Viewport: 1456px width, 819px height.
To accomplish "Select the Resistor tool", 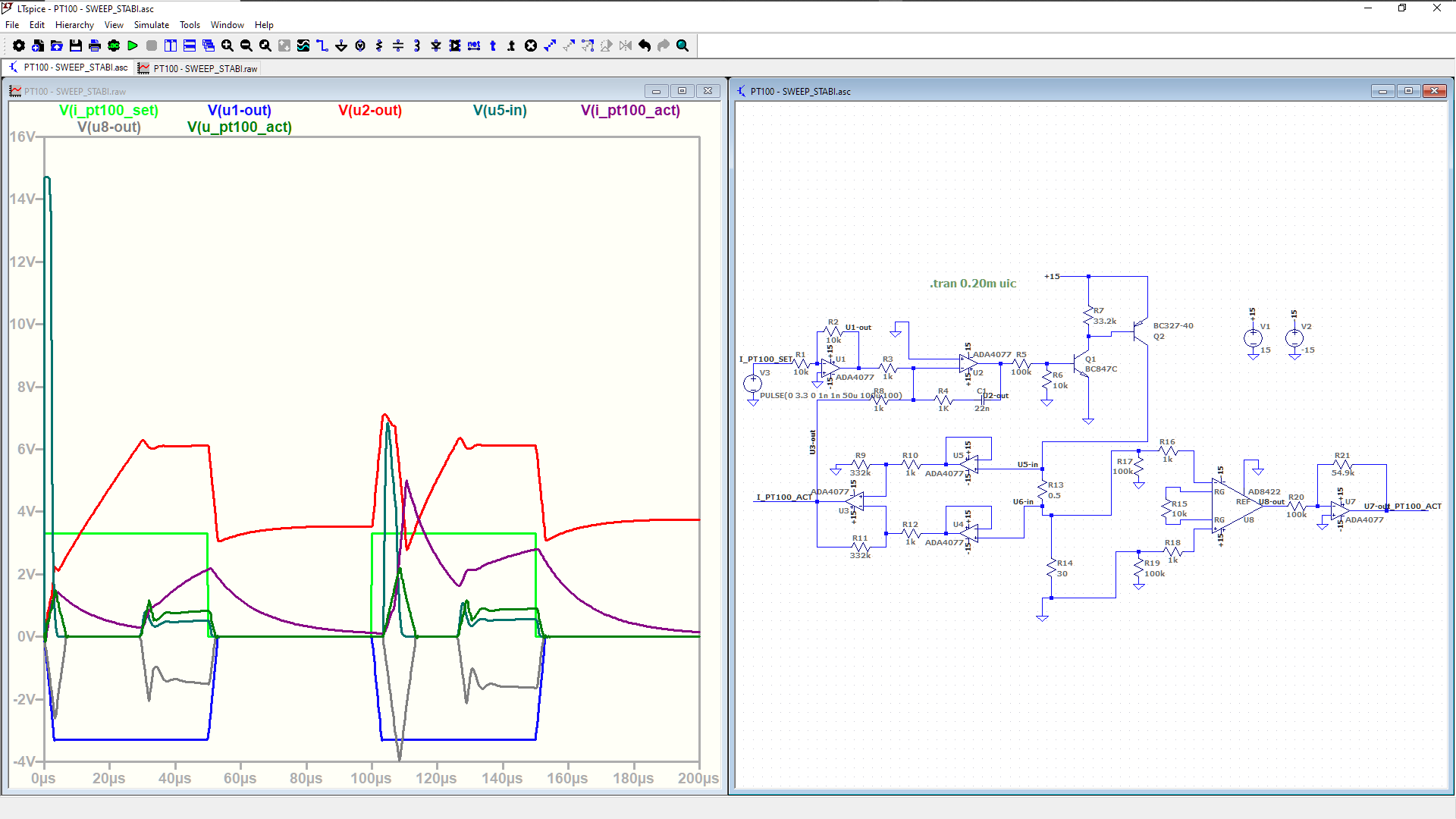I will point(379,45).
